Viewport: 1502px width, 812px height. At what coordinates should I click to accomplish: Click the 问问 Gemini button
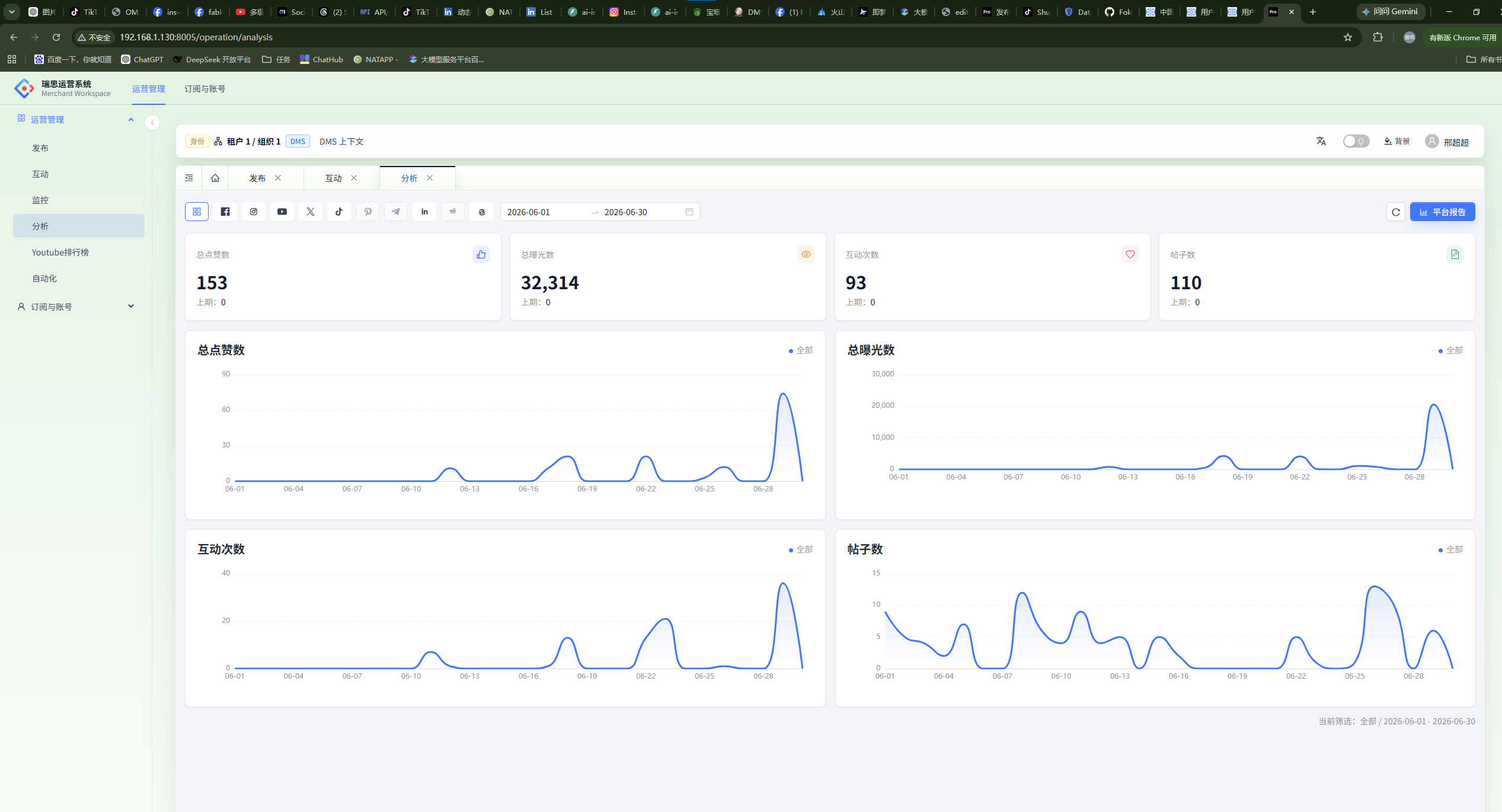[x=1391, y=11]
